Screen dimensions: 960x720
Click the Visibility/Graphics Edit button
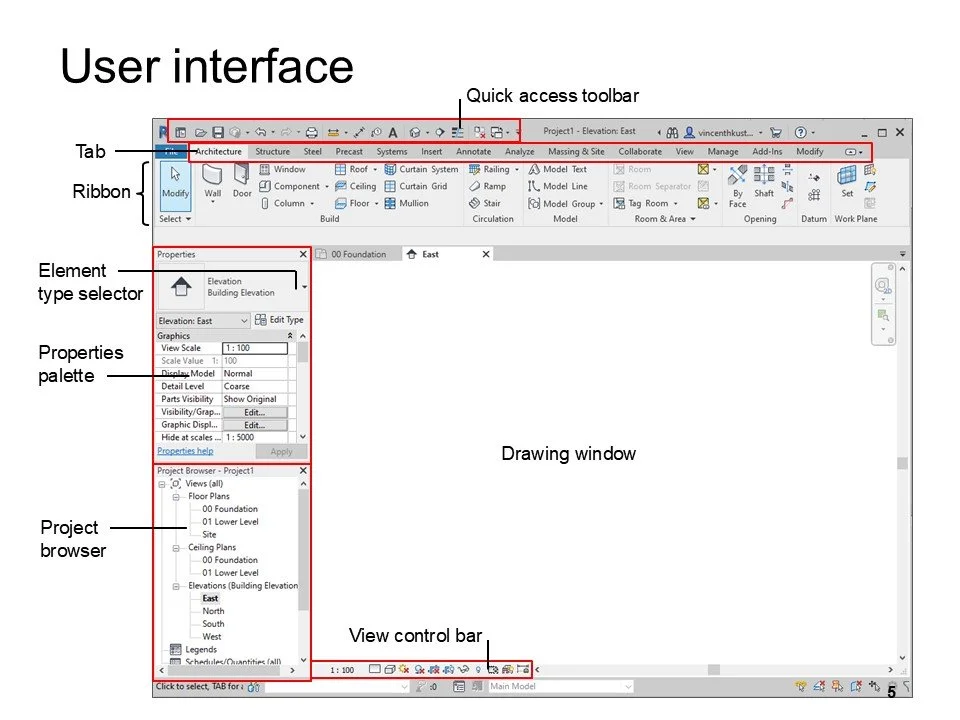tap(255, 413)
